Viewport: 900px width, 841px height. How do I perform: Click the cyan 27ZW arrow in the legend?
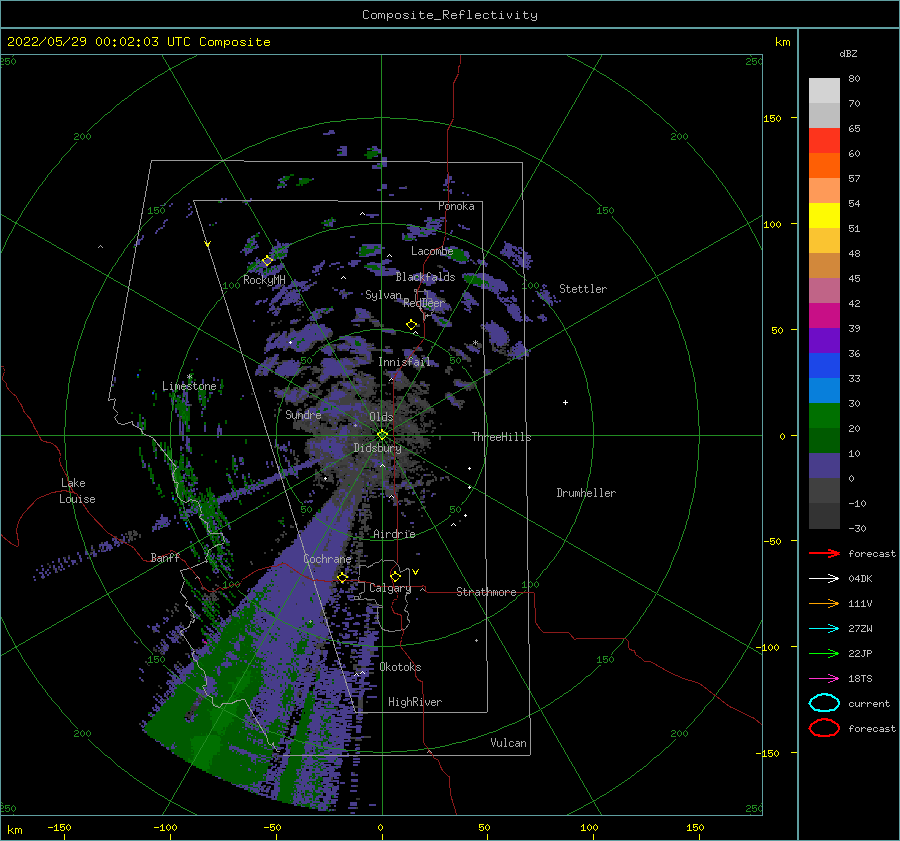click(x=824, y=629)
